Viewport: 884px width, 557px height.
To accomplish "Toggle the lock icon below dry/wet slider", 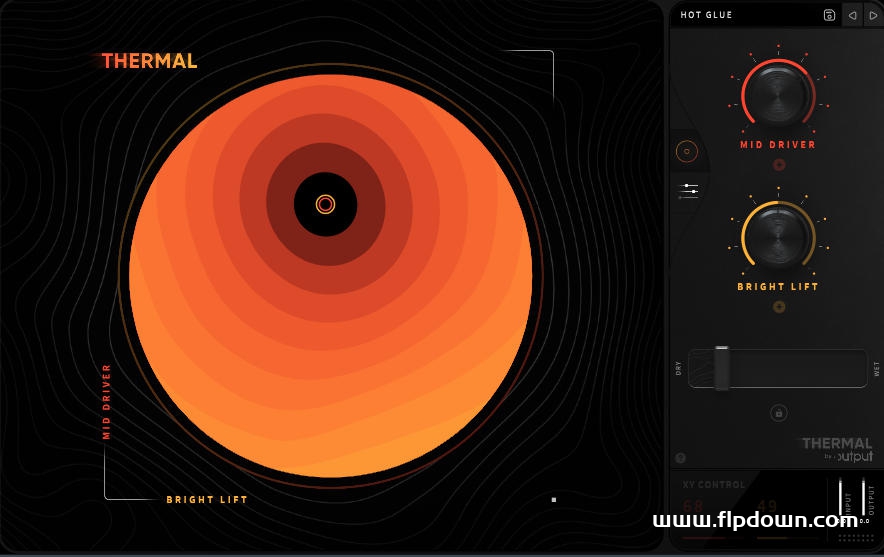I will 779,413.
